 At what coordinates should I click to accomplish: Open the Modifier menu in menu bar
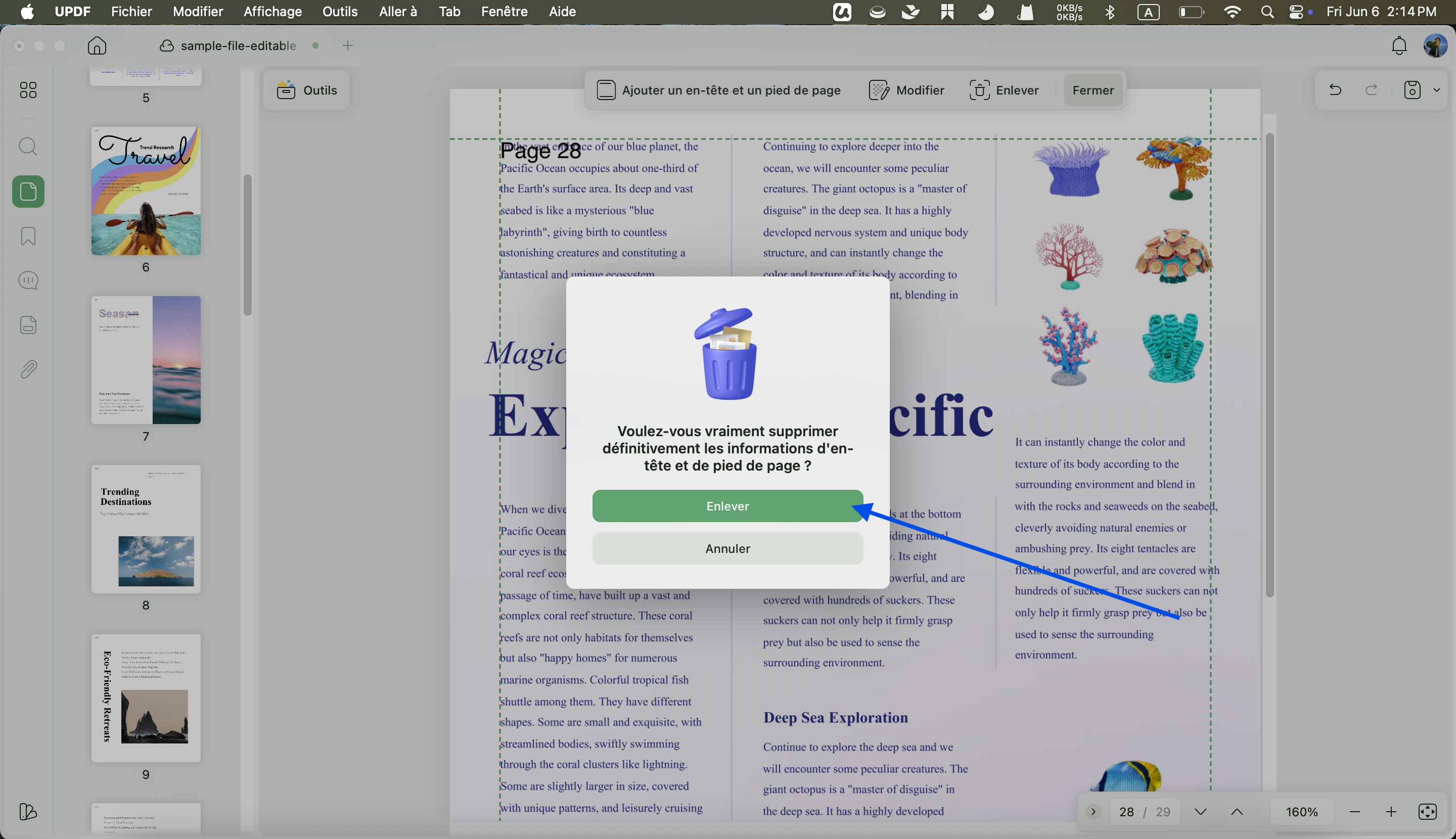click(x=198, y=12)
